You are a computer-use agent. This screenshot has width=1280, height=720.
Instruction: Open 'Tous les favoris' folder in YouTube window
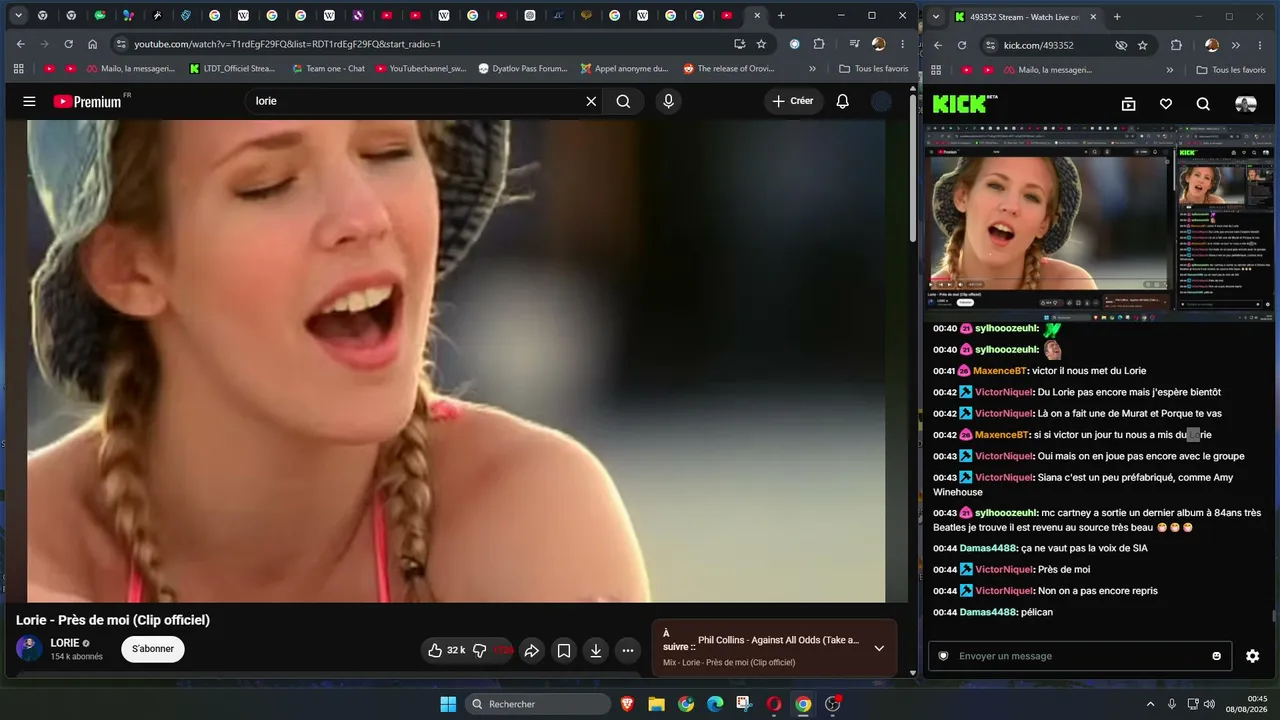coord(873,69)
